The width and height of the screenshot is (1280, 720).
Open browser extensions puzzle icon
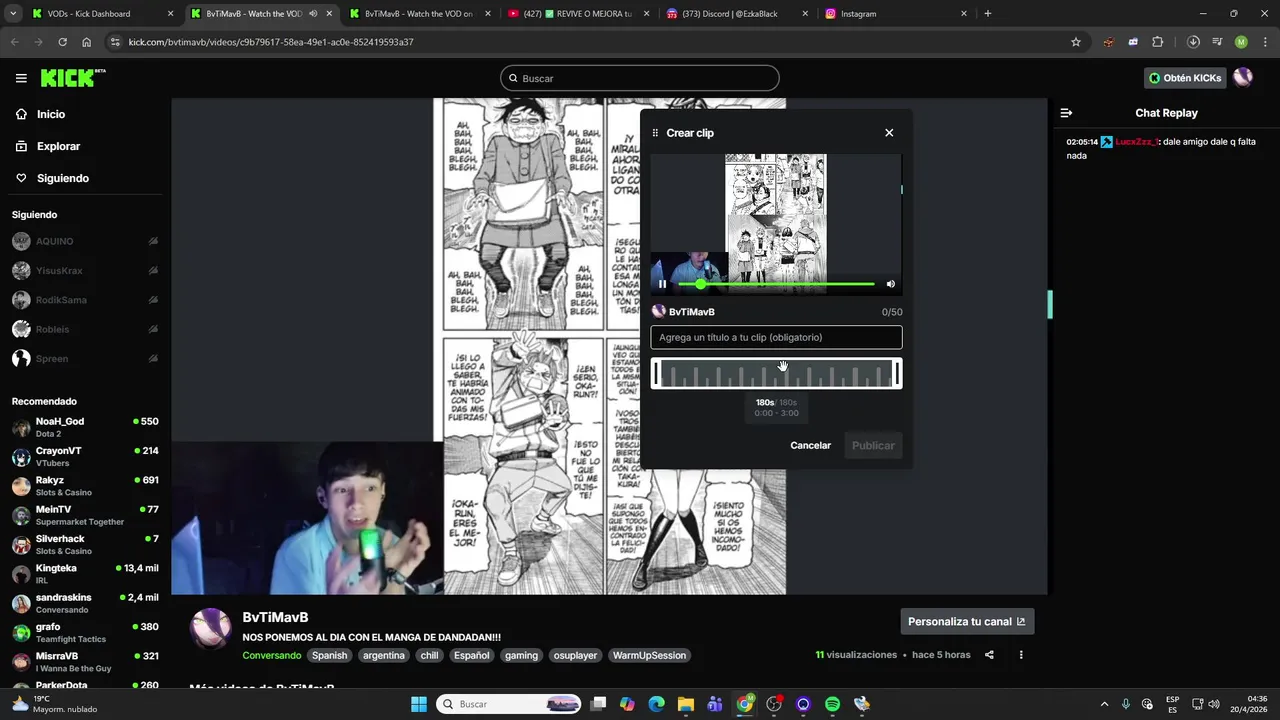click(1158, 42)
